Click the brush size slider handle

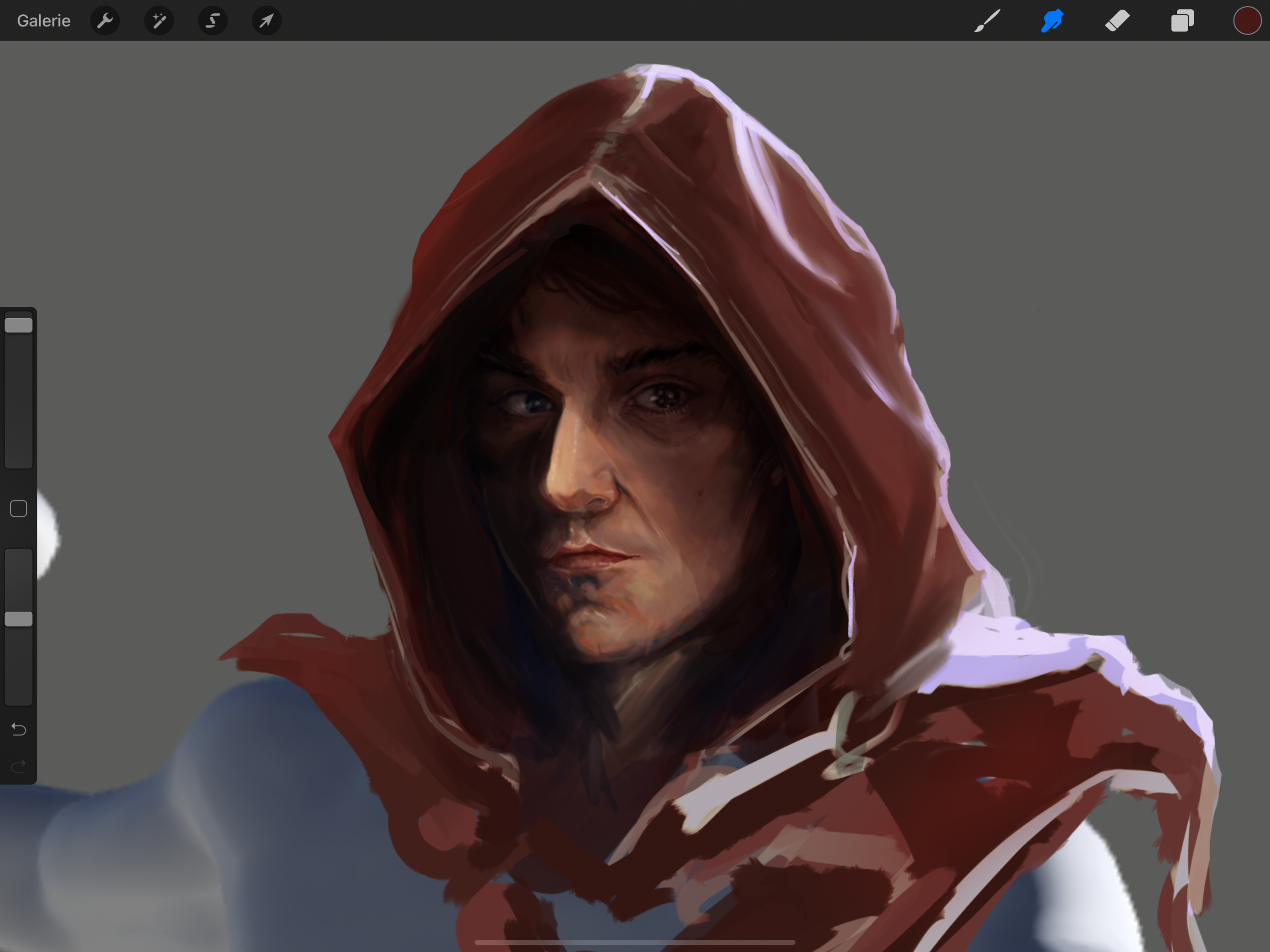(x=18, y=326)
